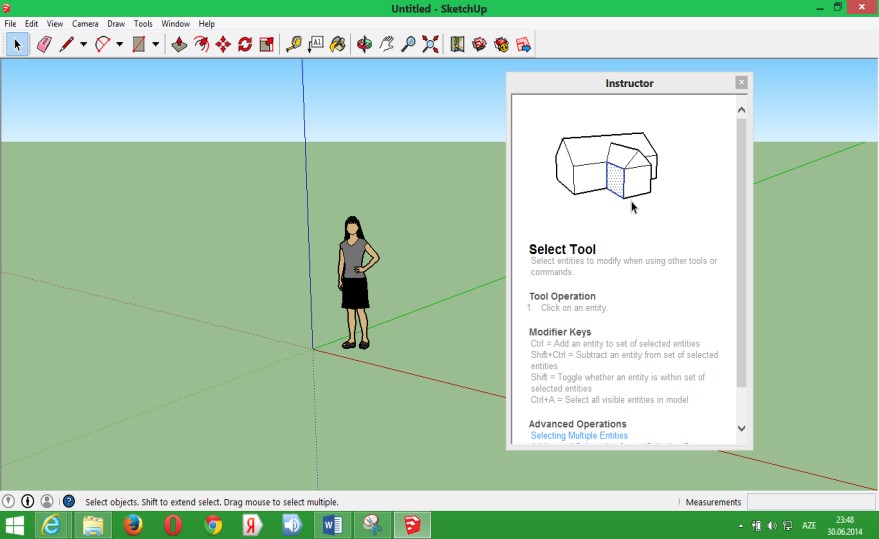Open the Selecting Multiple Entities link
Viewport: 879px width, 539px height.
click(579, 435)
